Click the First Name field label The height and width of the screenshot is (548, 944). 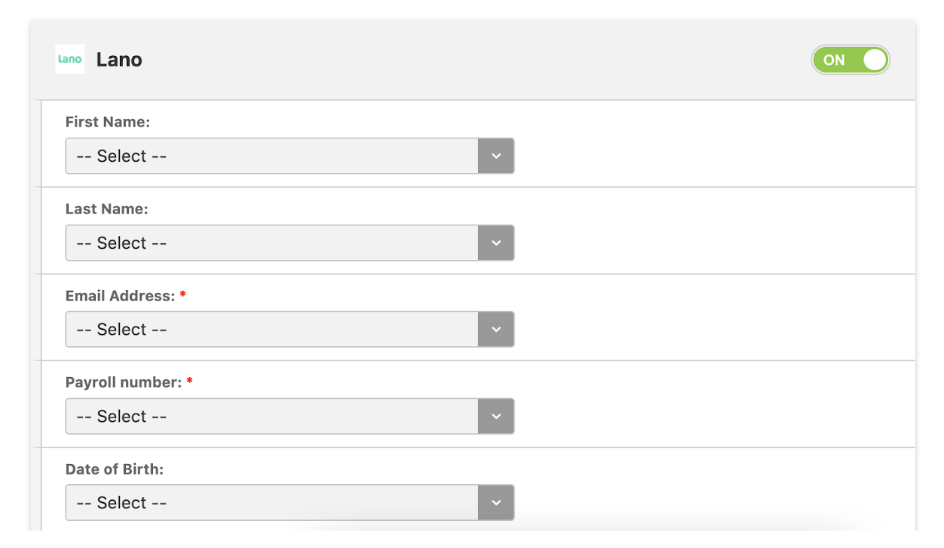point(108,122)
